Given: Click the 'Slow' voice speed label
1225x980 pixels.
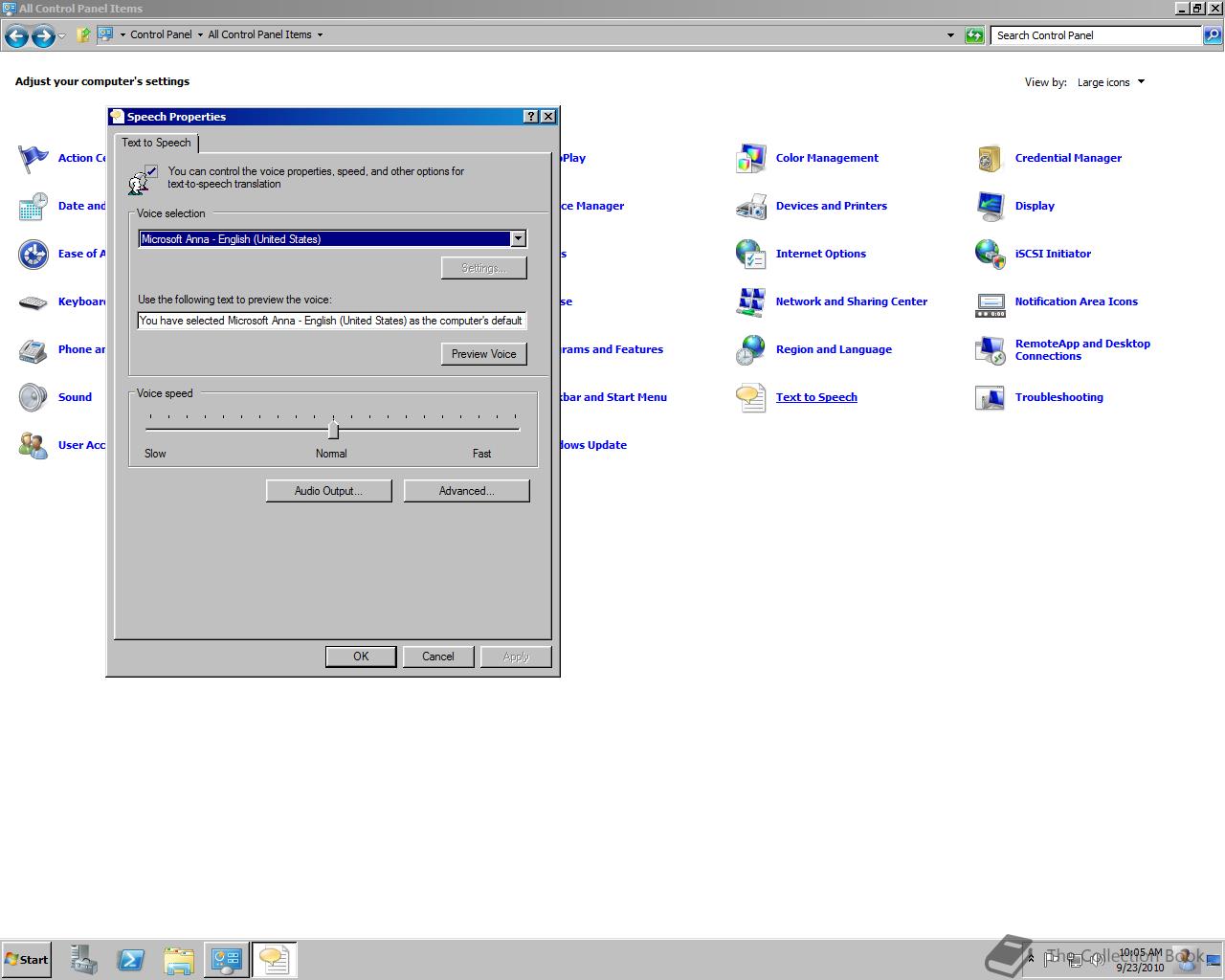Looking at the screenshot, I should 155,454.
